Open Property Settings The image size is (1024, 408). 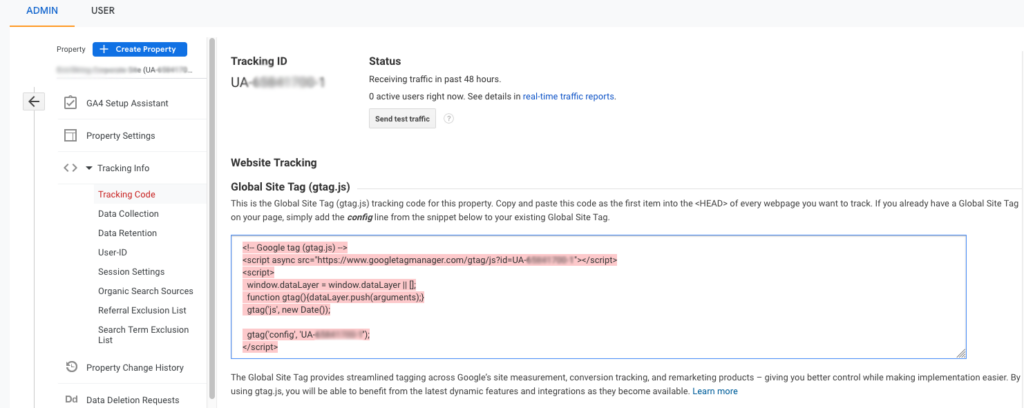121,136
